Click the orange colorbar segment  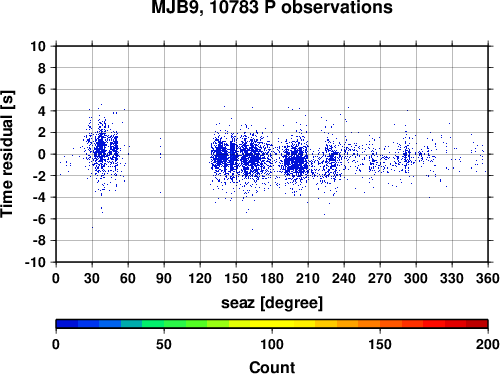(x=369, y=324)
